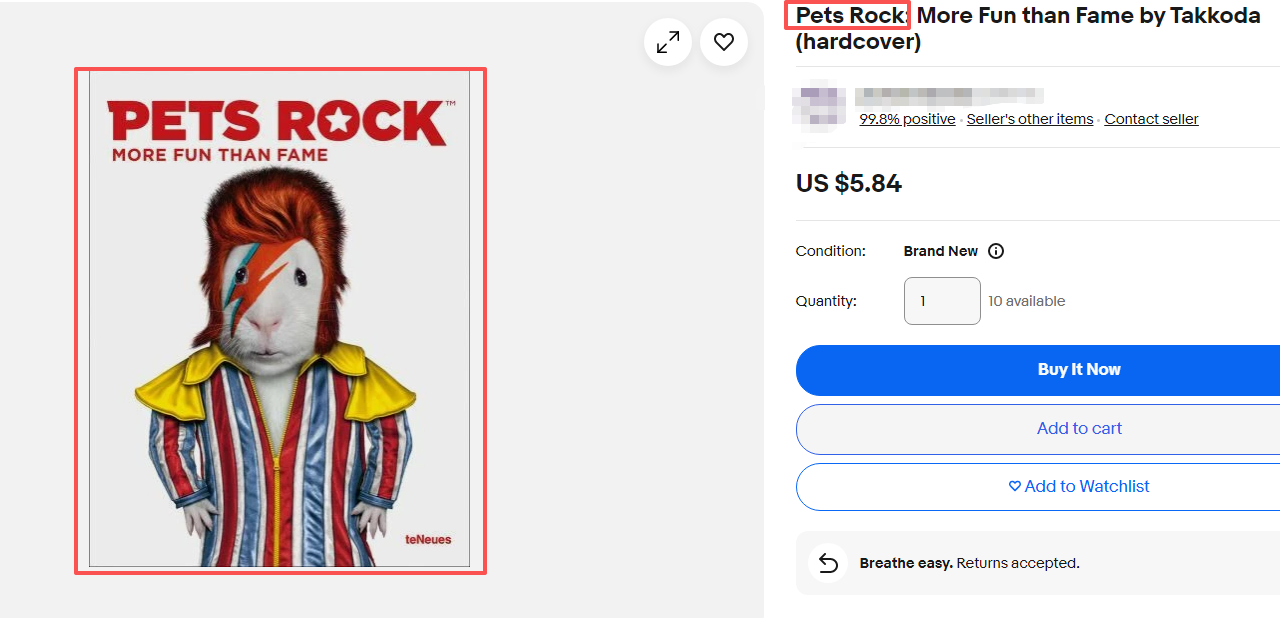Focus the Quantity input field
Screen dimensions: 1280x618
[942, 301]
